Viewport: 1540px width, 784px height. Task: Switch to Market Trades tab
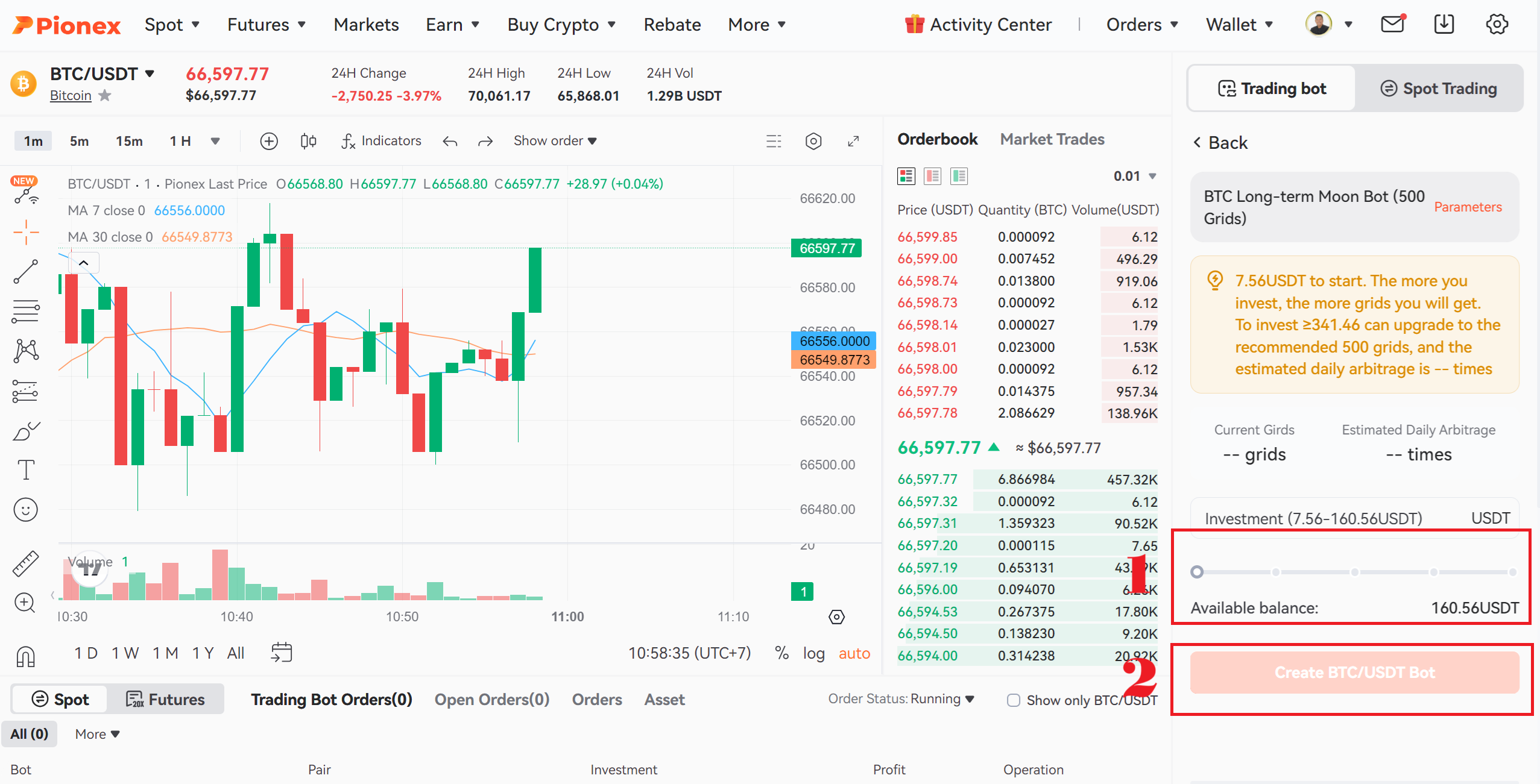pyautogui.click(x=1052, y=139)
